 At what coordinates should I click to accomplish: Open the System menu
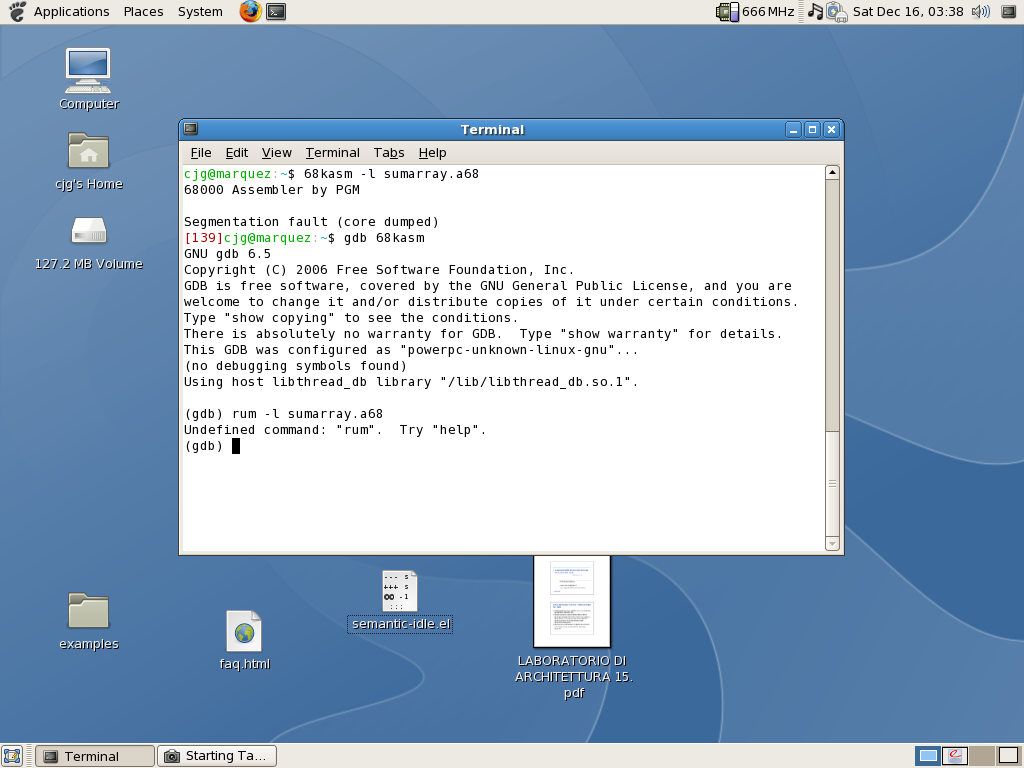(x=200, y=12)
